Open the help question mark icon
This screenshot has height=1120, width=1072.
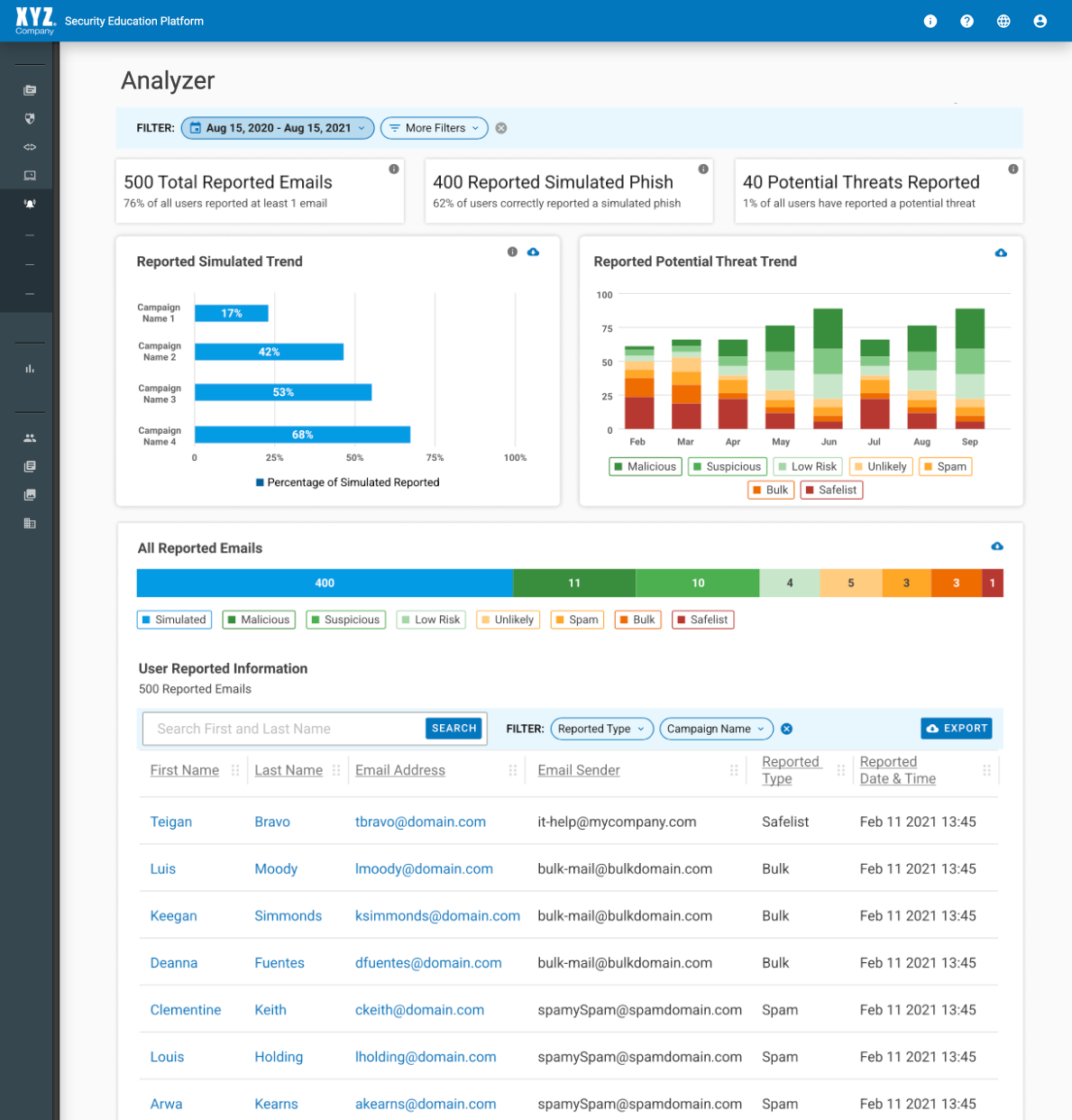click(x=967, y=21)
